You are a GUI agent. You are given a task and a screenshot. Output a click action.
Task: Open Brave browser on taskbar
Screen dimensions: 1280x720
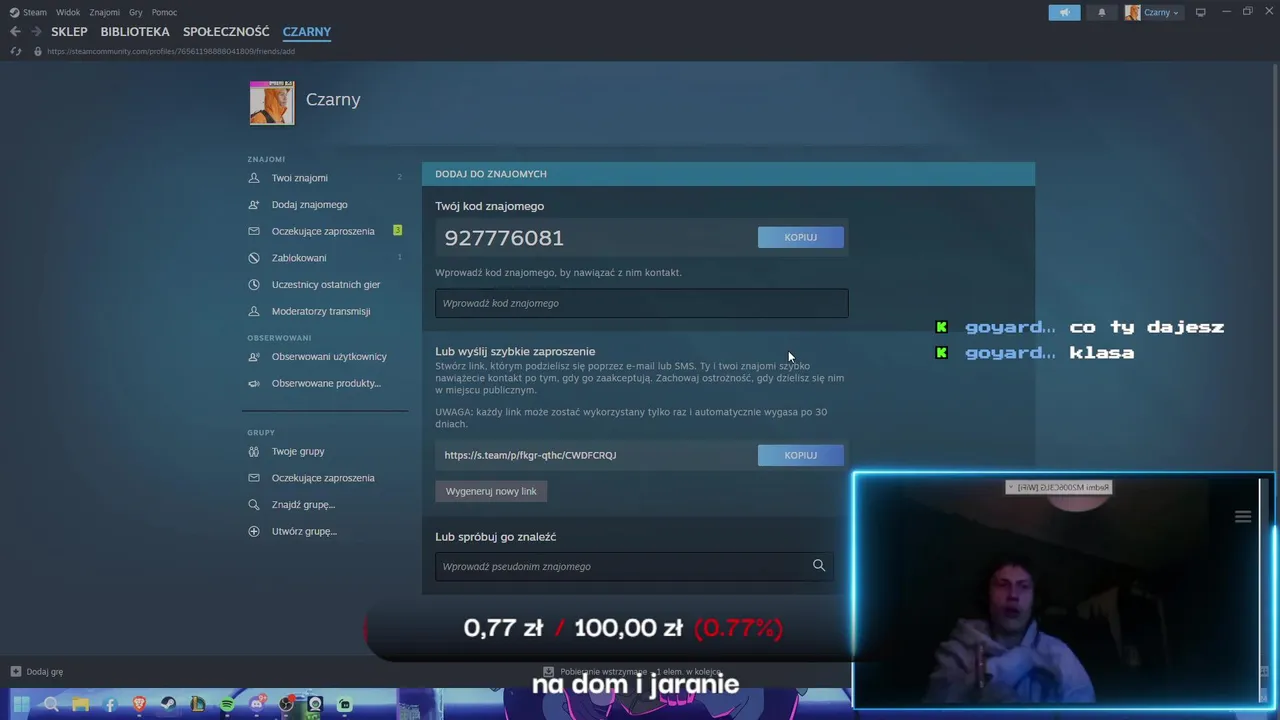tap(139, 705)
